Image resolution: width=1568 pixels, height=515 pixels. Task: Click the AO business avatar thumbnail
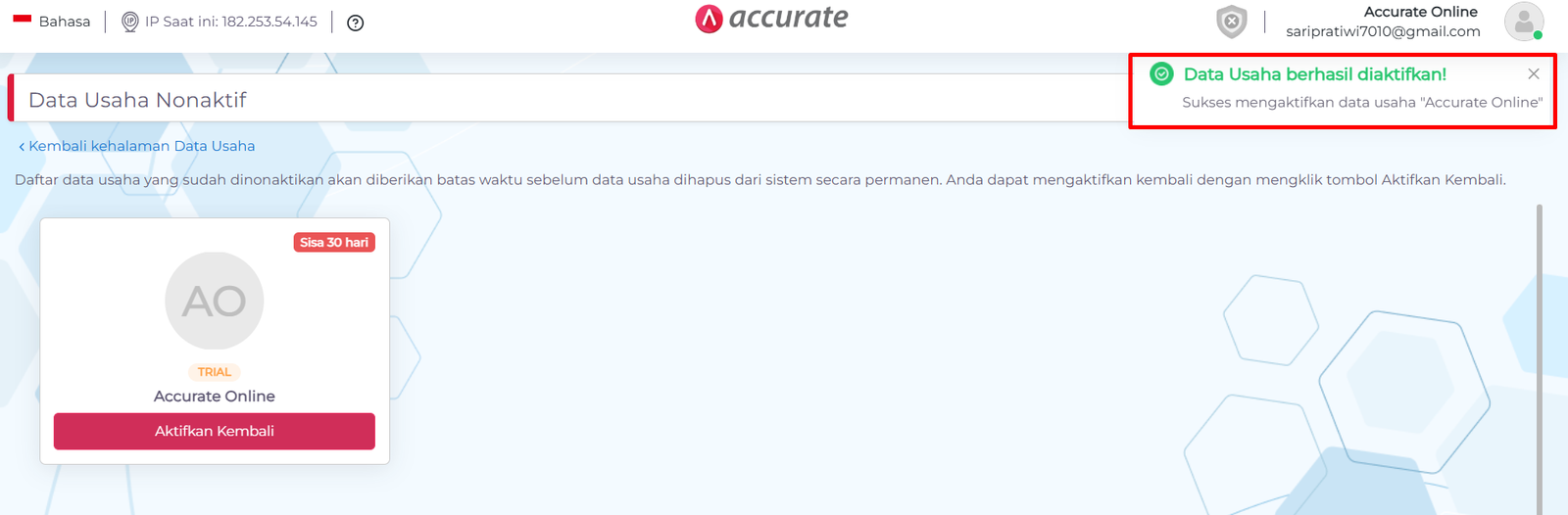pos(215,301)
